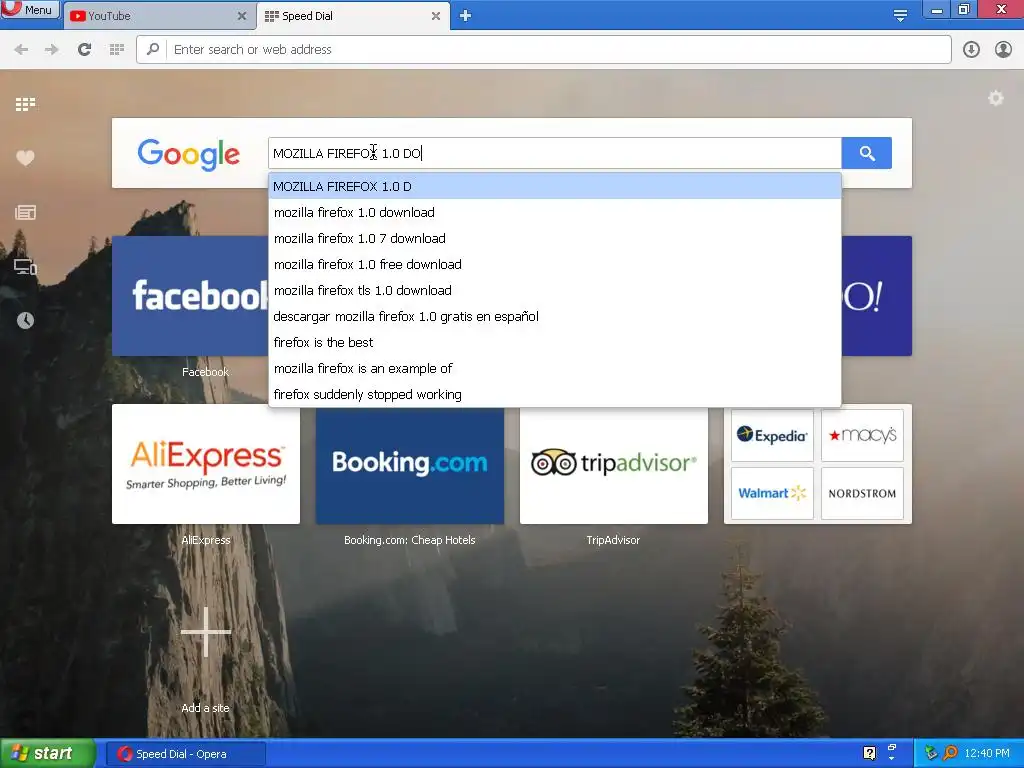Open the Walmart tile in folder

772,493
